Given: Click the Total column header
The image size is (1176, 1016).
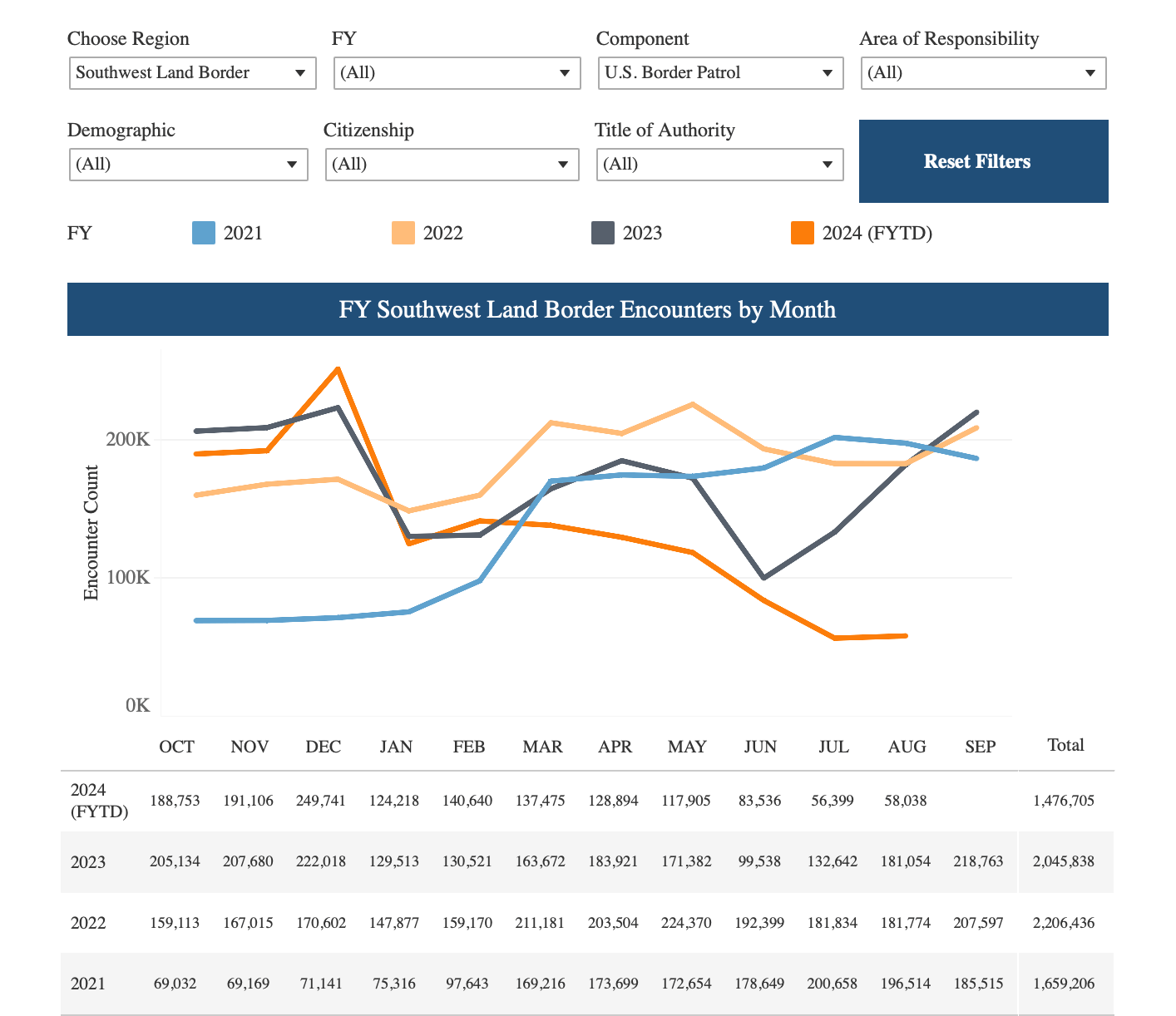Looking at the screenshot, I should [1066, 745].
